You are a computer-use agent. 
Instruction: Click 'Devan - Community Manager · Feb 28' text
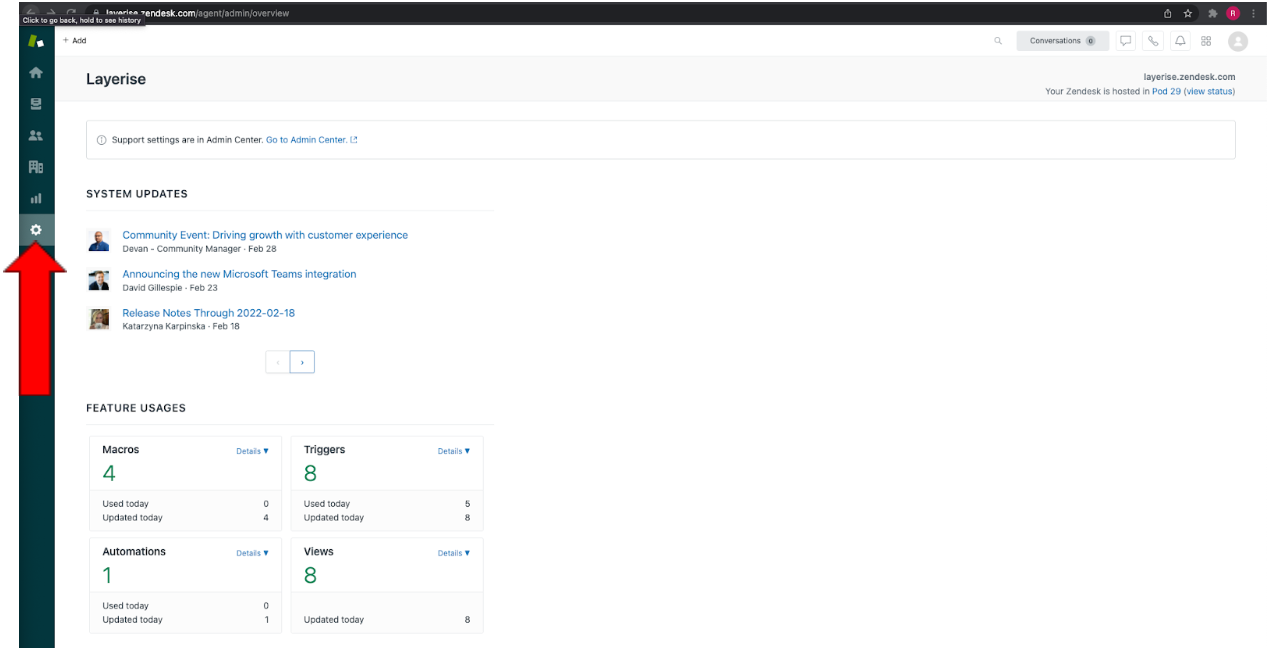(x=199, y=249)
